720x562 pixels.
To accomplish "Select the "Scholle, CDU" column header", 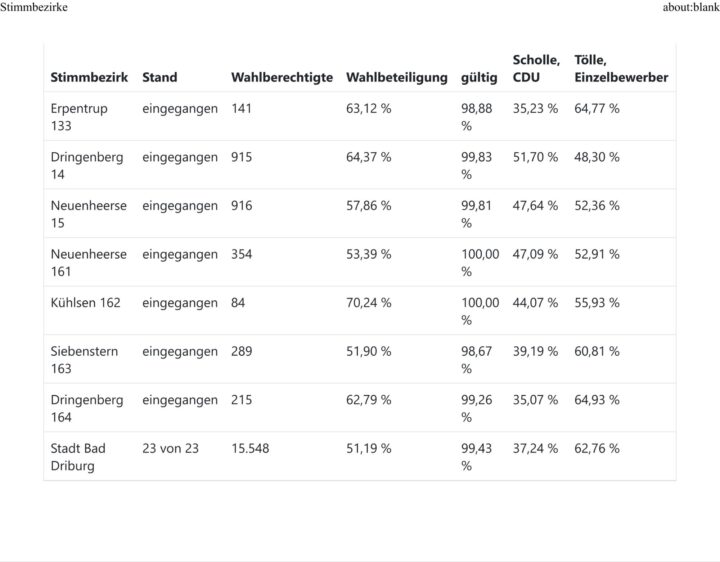I will tap(536, 68).
